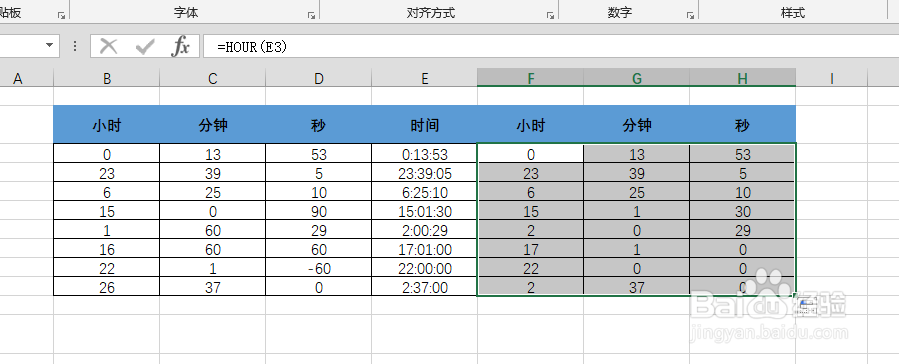Click cell with 16 in column B
The width and height of the screenshot is (899, 364).
[x=107, y=249]
